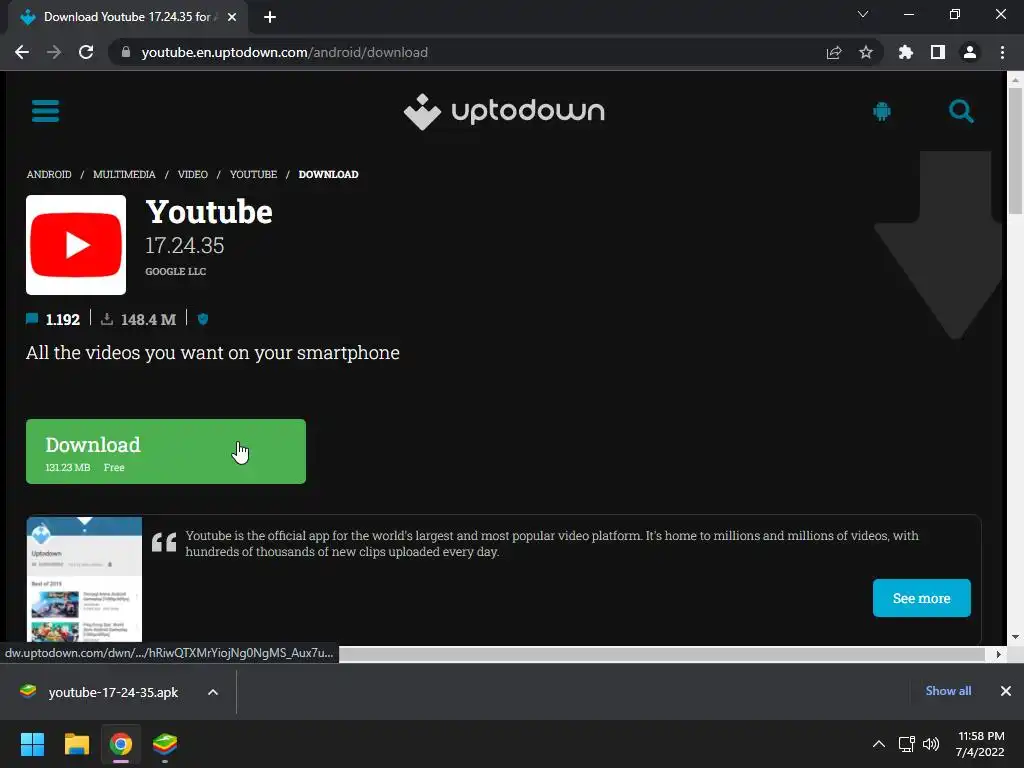Share this page via address bar icon
Screen dimensions: 1024x768
[834, 52]
